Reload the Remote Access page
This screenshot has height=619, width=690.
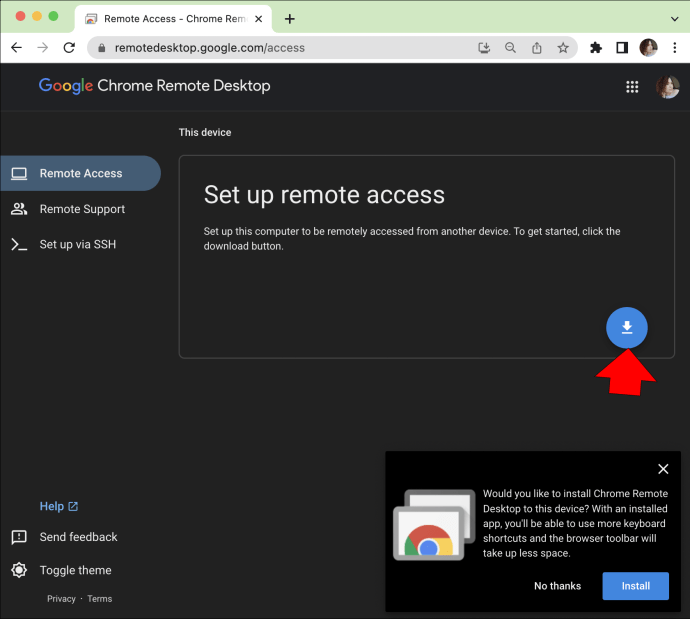pyautogui.click(x=69, y=48)
